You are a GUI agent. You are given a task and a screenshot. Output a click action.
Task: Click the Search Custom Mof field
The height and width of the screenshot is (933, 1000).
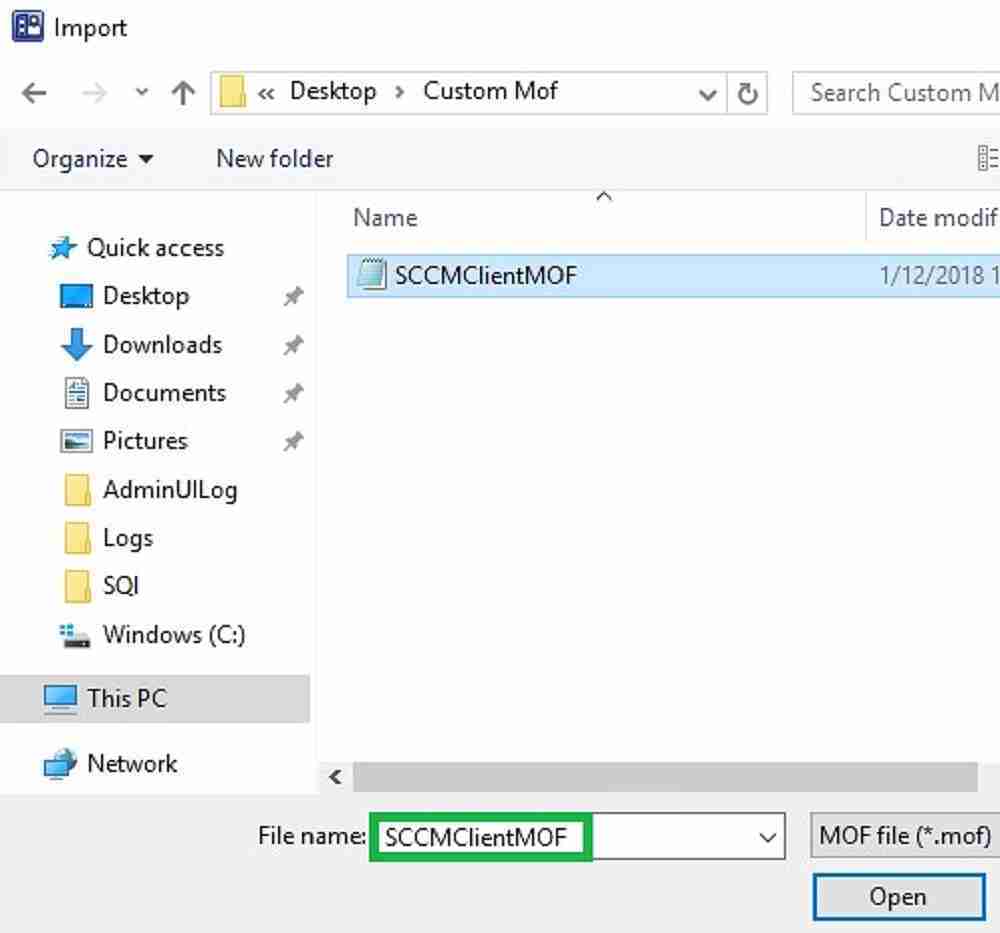click(896, 93)
